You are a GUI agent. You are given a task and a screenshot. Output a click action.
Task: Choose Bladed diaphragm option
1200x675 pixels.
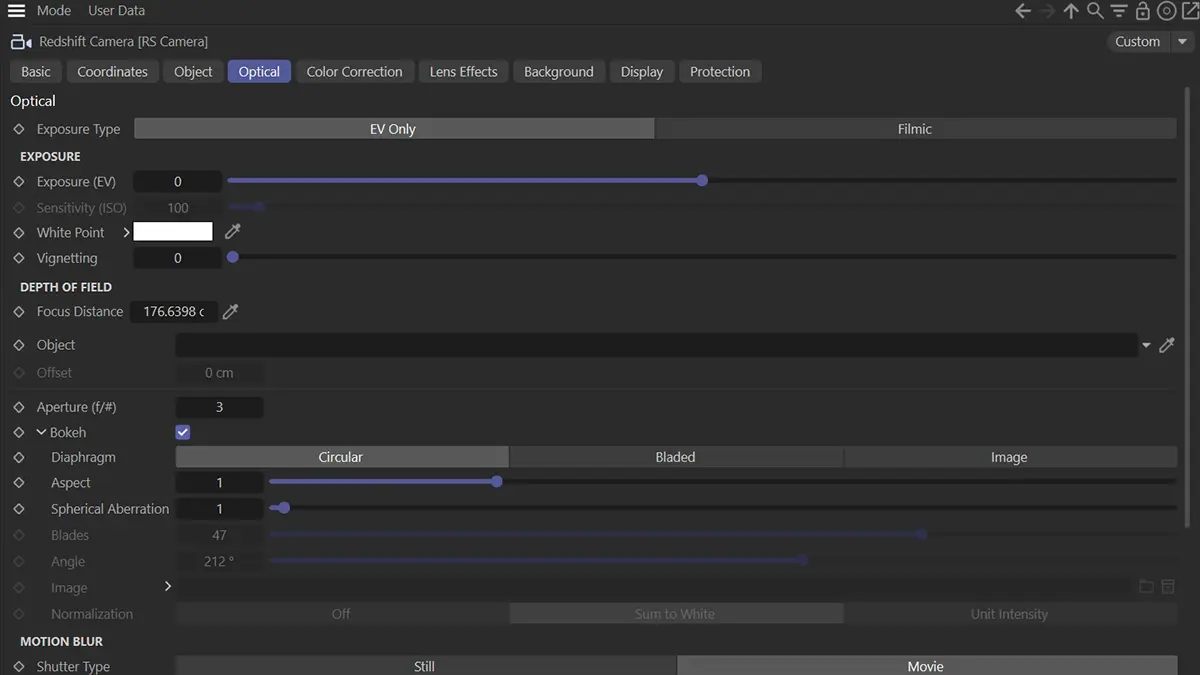coord(676,457)
